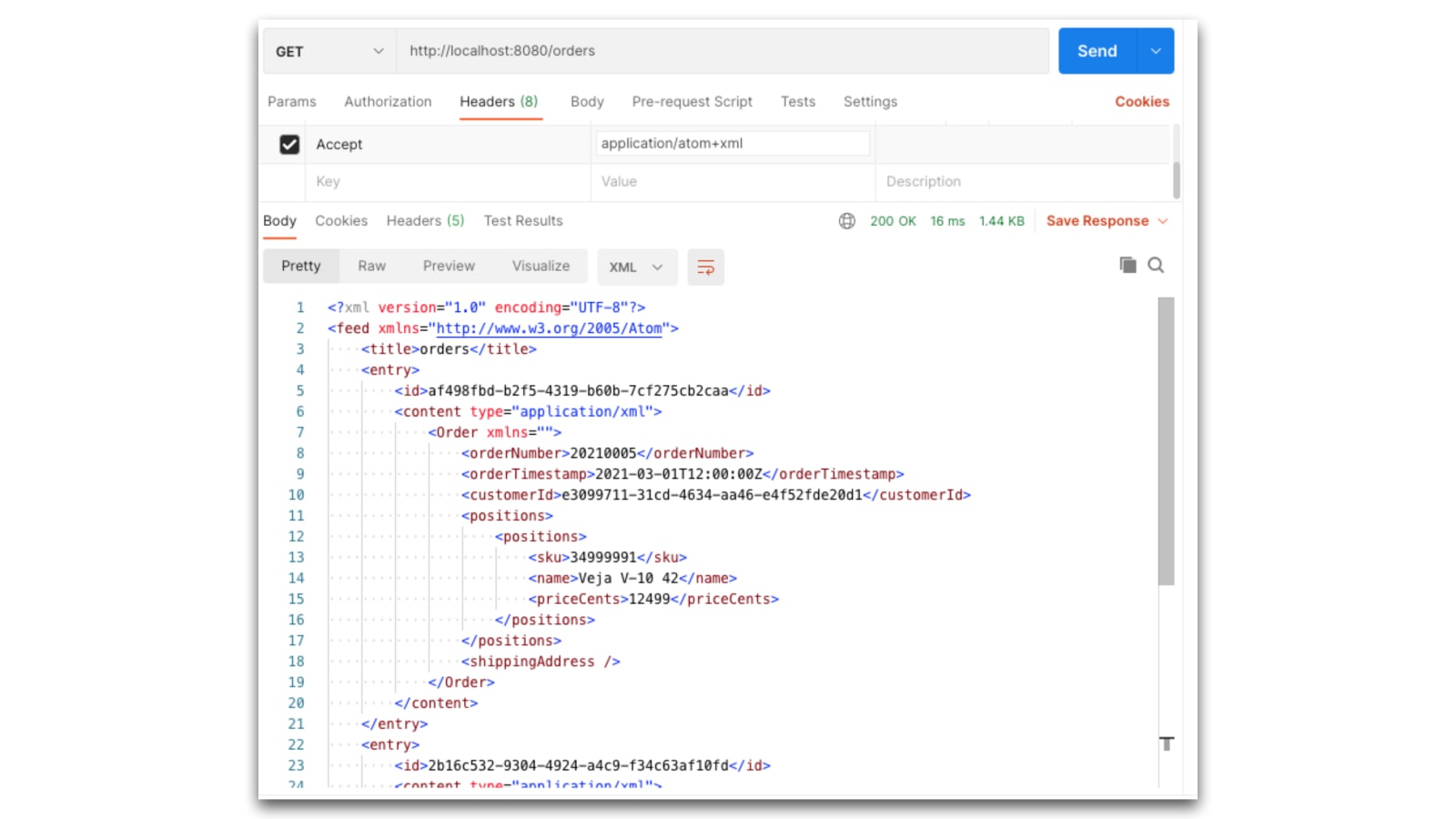Click the customerId line in response

click(716, 495)
